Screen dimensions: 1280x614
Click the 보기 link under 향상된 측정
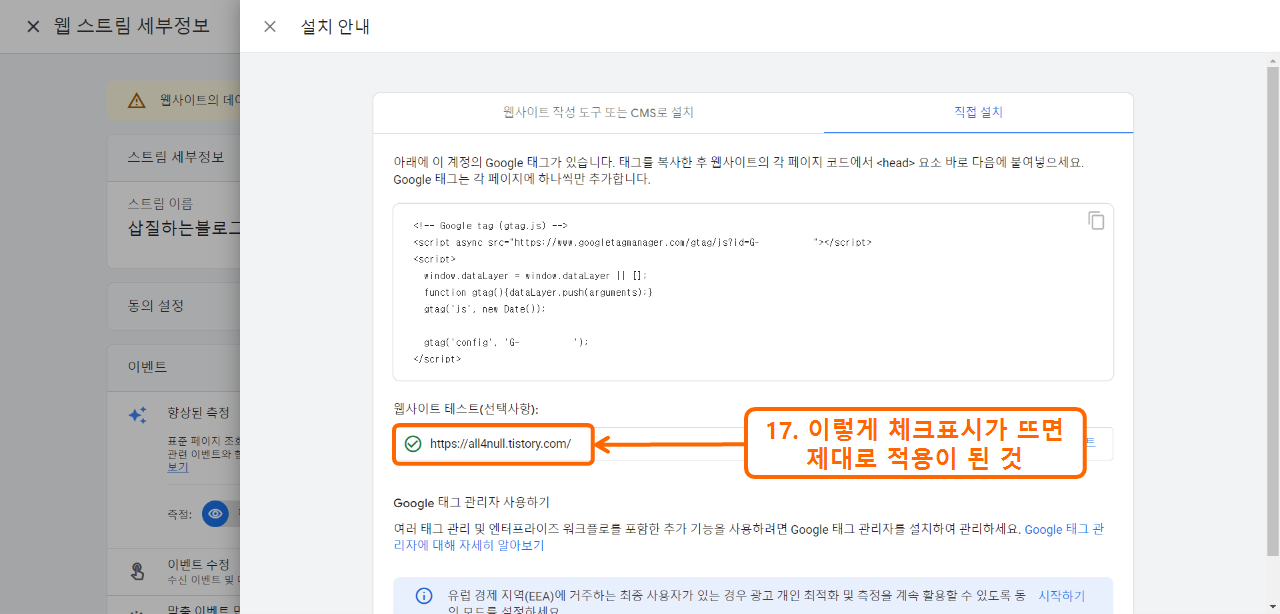click(x=176, y=467)
